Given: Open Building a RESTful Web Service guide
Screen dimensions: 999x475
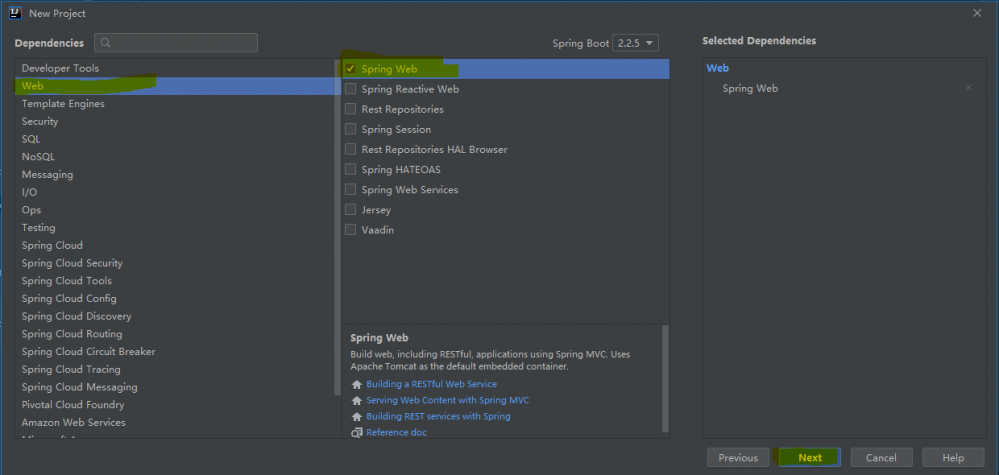Looking at the screenshot, I should tap(431, 385).
